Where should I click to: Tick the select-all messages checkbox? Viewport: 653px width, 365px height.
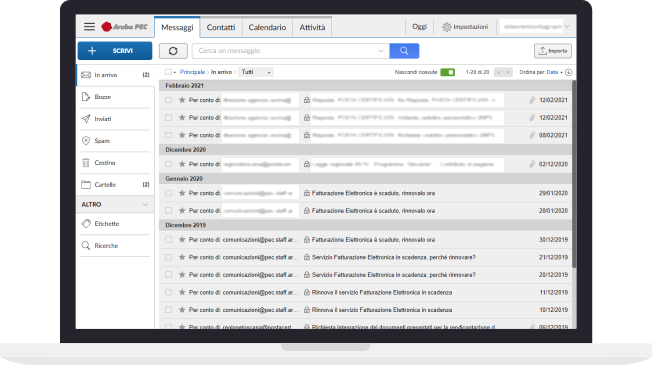[168, 72]
